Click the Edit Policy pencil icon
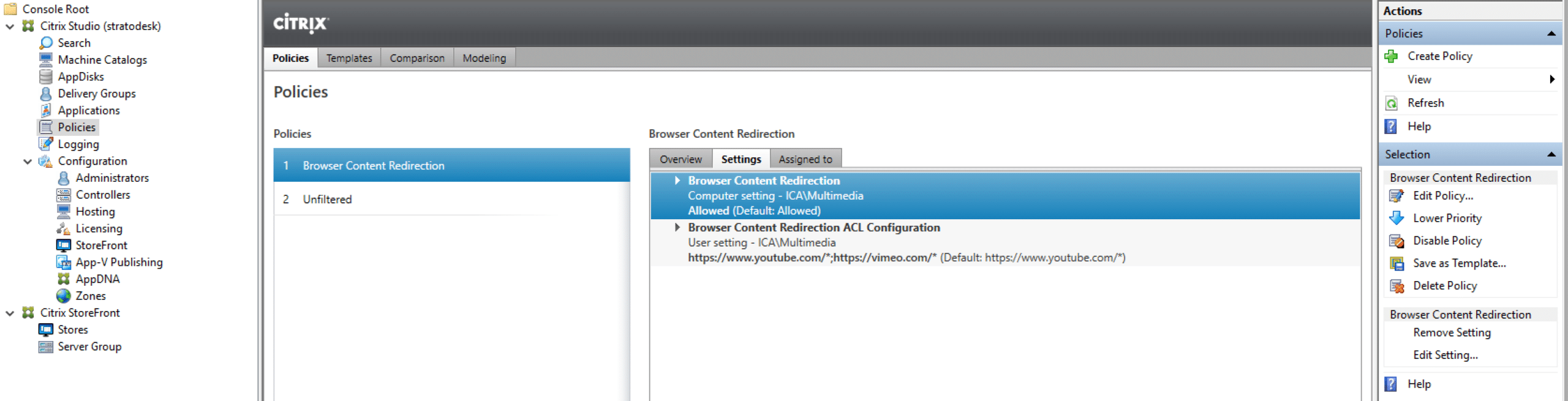The image size is (1568, 401). pos(1396,196)
